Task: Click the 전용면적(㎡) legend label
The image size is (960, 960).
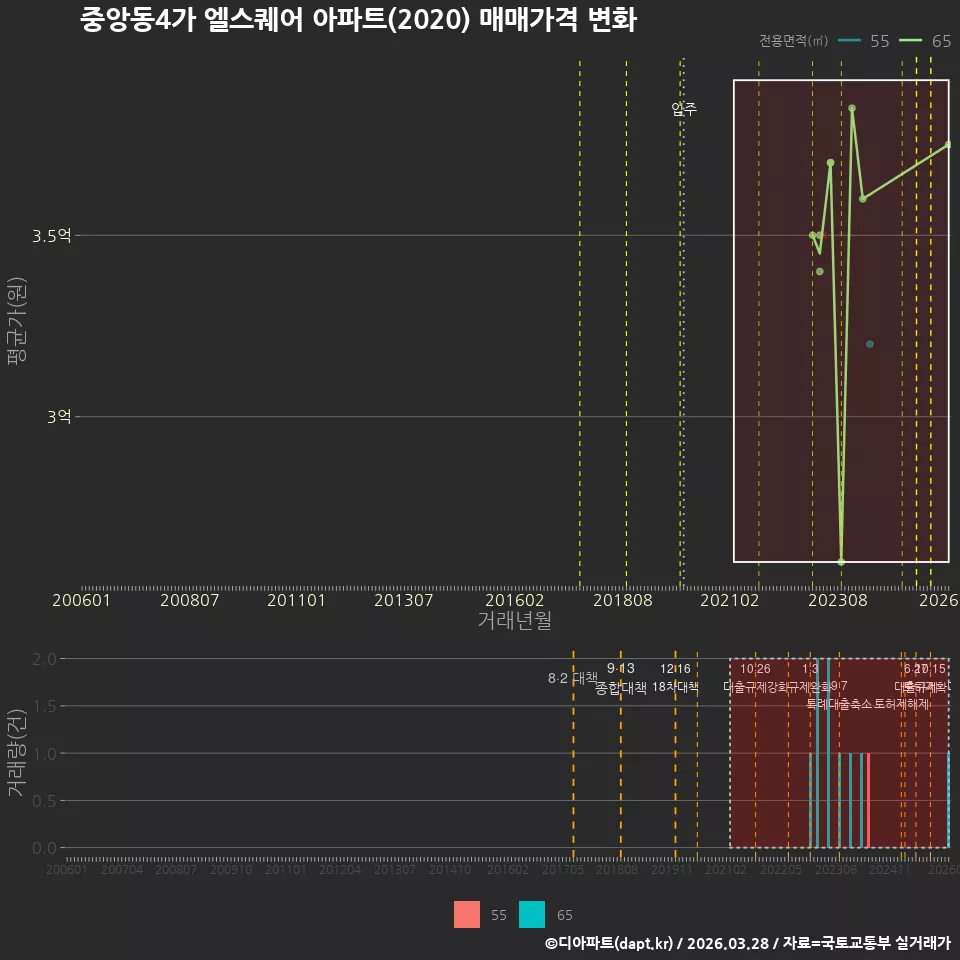Action: 793,40
